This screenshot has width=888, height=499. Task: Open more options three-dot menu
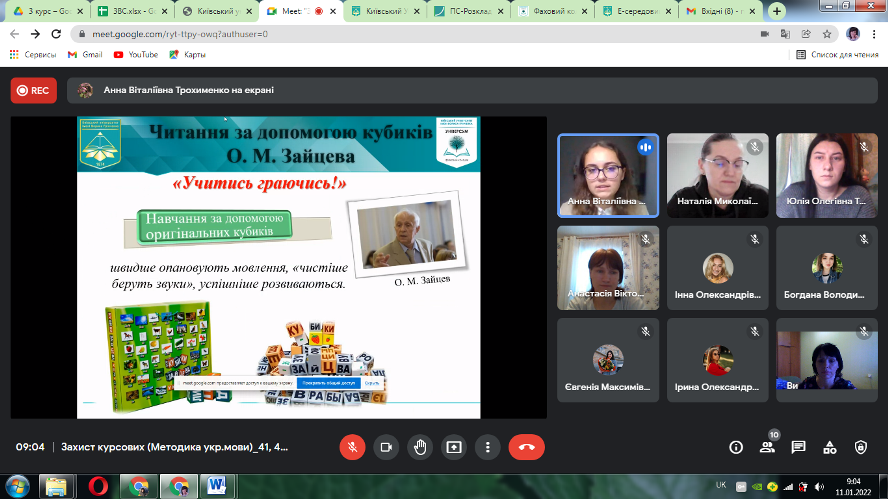(x=488, y=447)
